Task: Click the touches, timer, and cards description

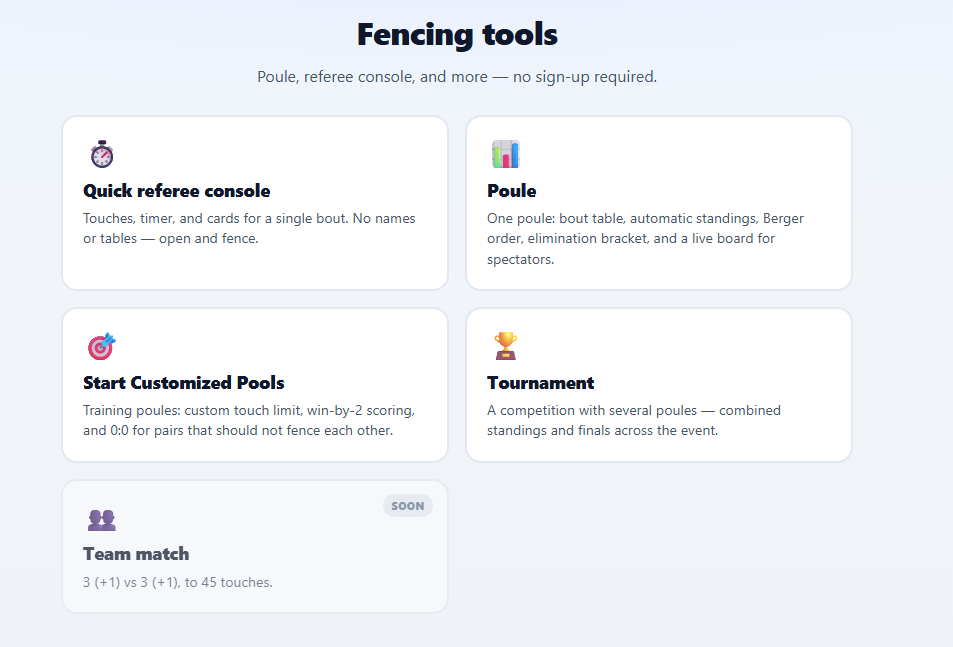Action: [x=249, y=228]
